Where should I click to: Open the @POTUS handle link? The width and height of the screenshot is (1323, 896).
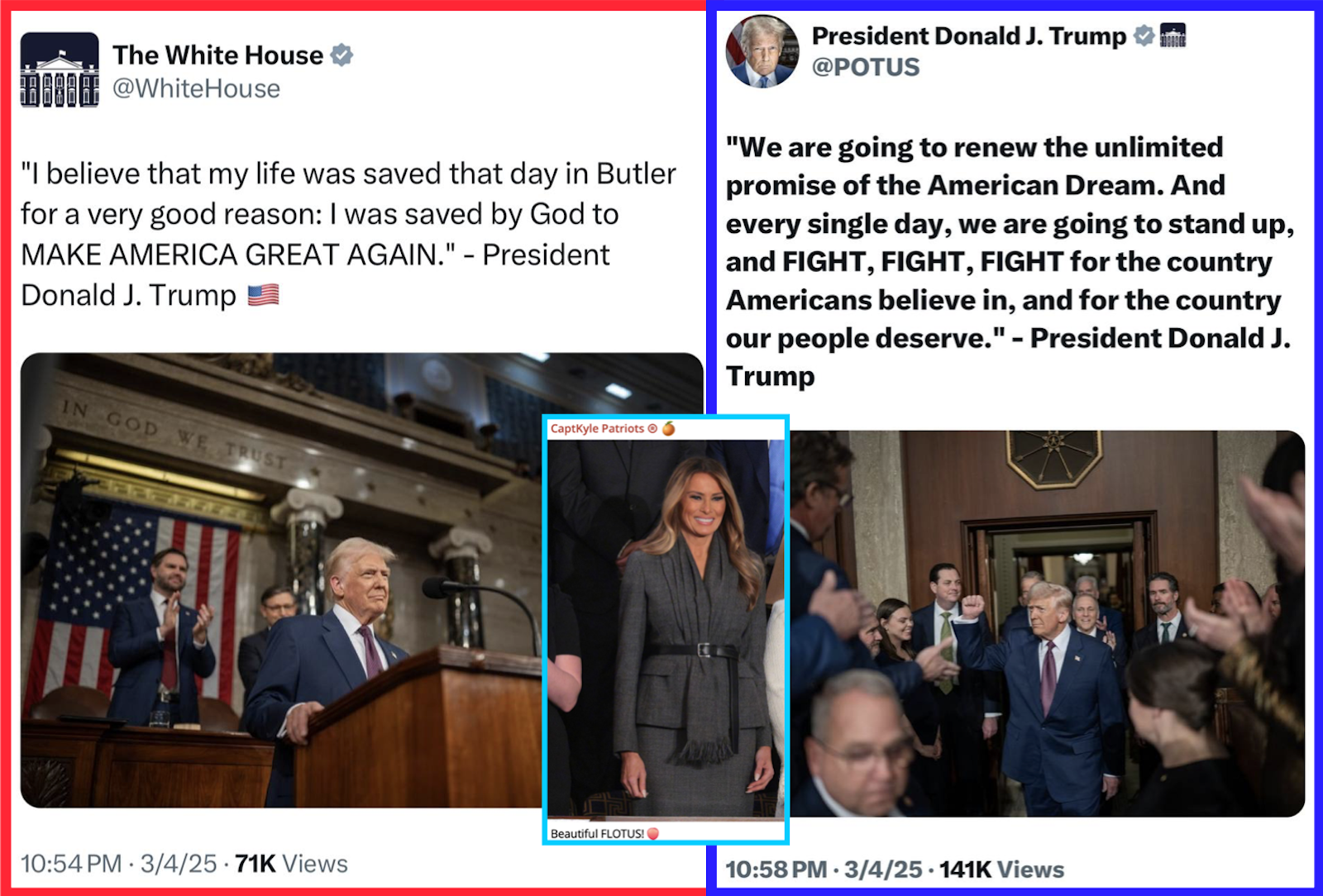click(866, 67)
